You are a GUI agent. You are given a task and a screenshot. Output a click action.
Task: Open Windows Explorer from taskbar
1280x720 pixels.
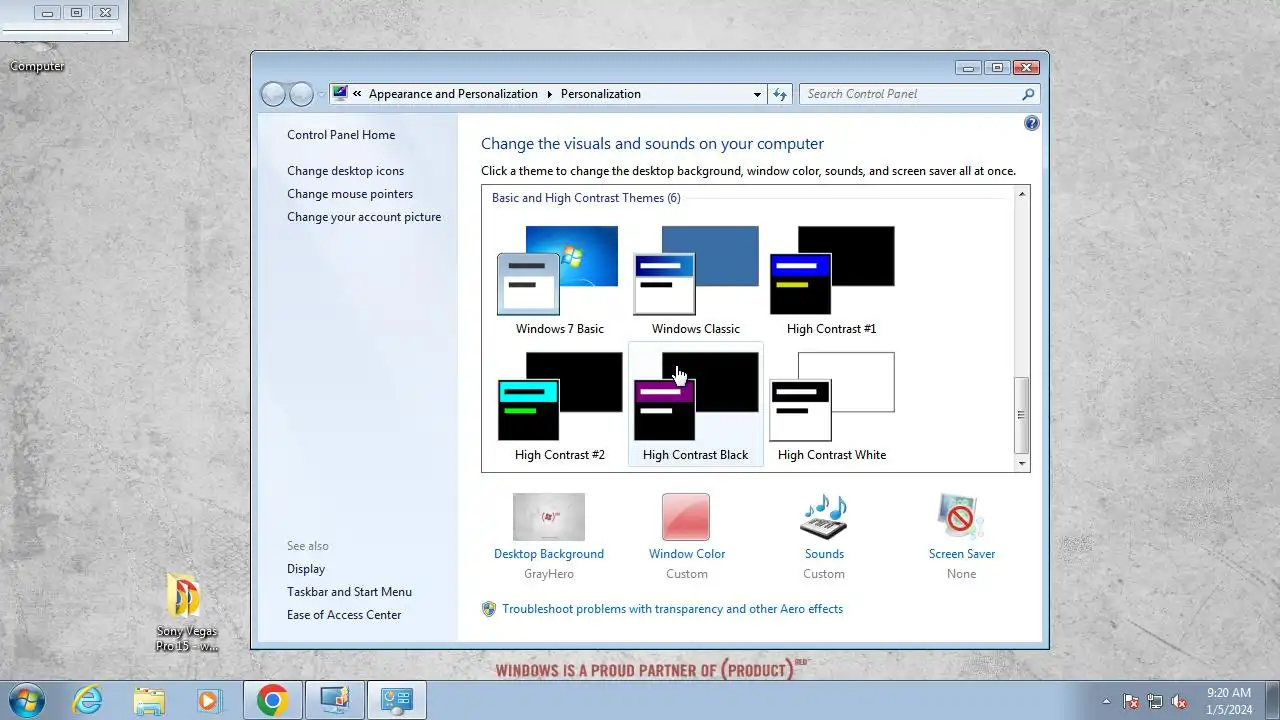149,700
